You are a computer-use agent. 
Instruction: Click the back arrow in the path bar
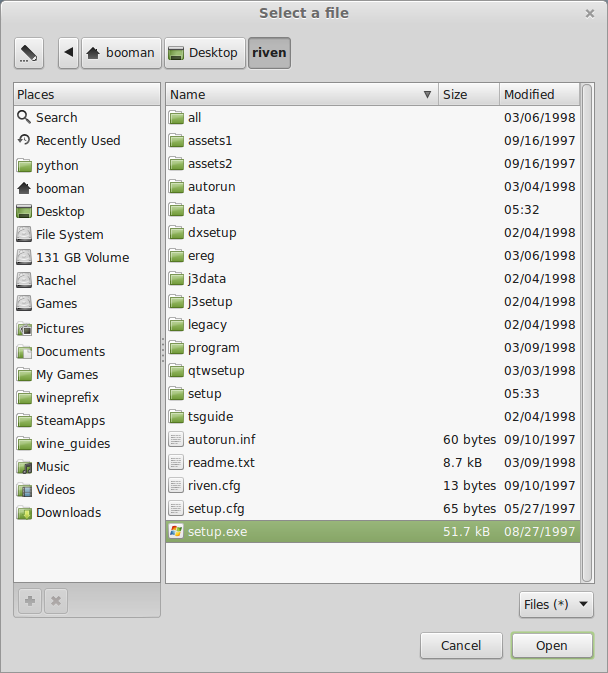(69, 53)
